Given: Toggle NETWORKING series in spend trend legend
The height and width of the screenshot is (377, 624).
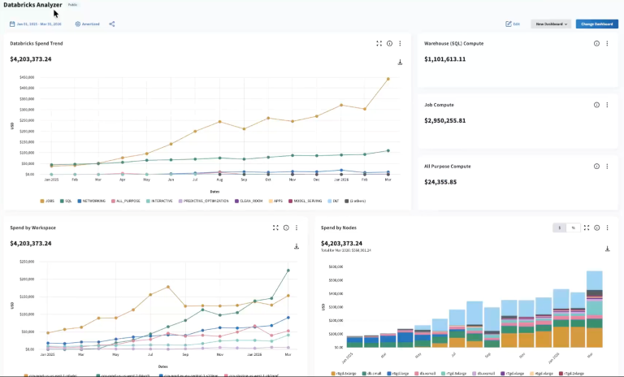Looking at the screenshot, I should coord(92,201).
